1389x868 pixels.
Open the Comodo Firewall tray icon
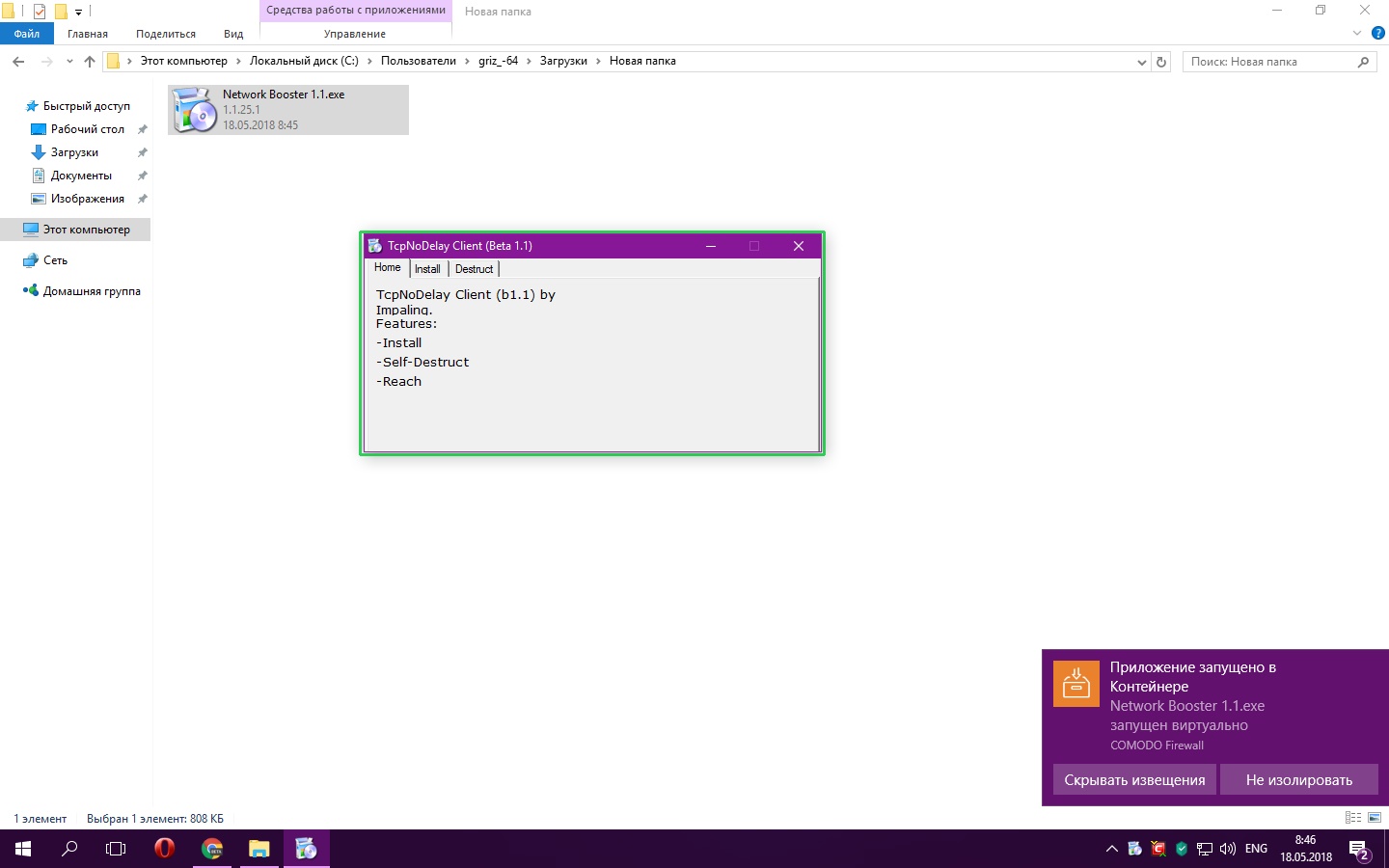click(1158, 849)
